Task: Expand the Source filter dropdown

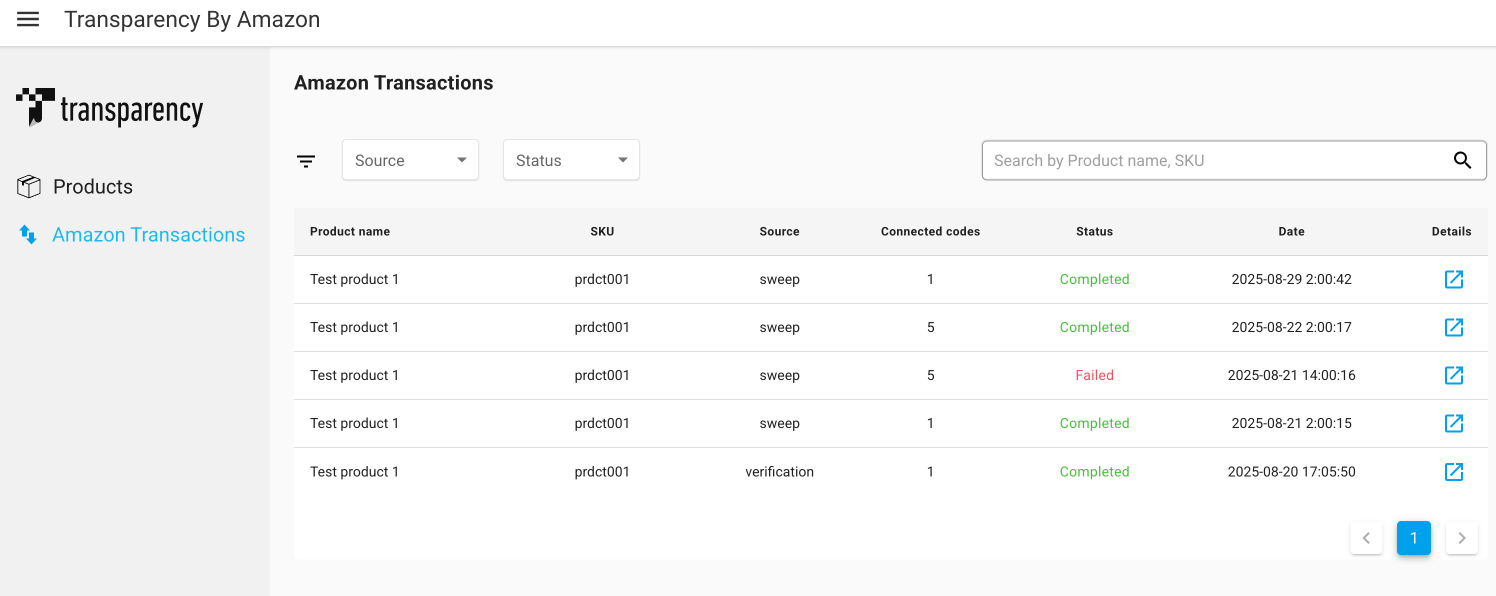Action: coord(410,160)
